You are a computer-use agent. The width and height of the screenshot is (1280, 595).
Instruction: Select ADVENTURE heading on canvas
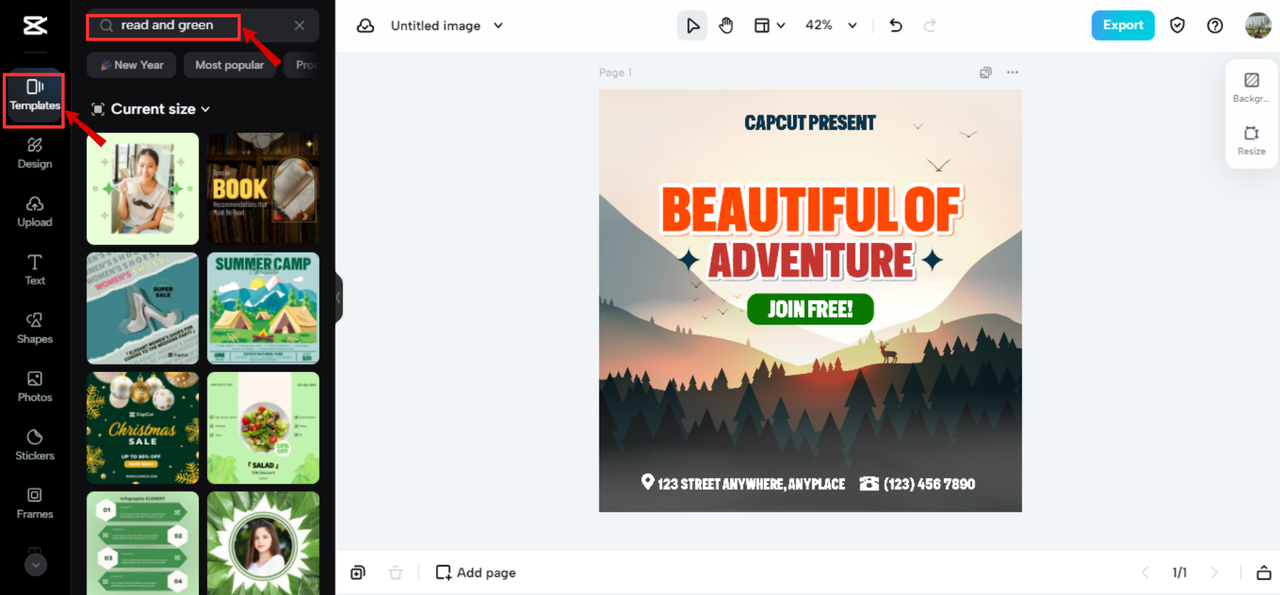[811, 260]
